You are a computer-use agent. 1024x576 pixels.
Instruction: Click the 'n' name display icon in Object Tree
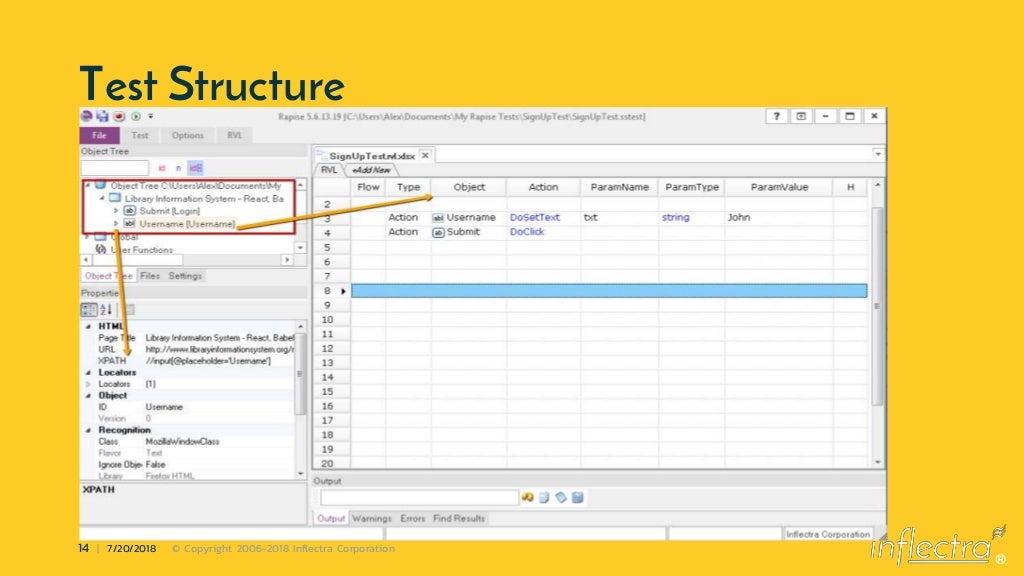(x=178, y=168)
